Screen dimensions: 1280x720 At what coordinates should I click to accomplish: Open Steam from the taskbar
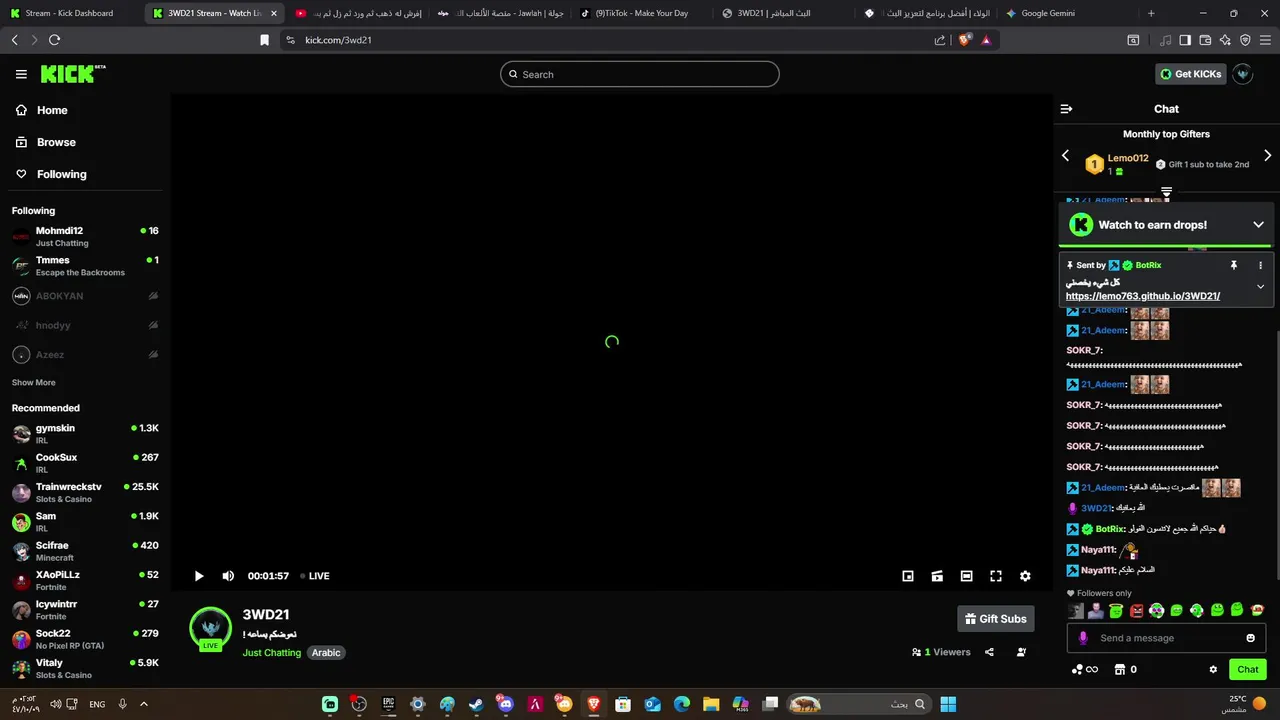click(476, 704)
